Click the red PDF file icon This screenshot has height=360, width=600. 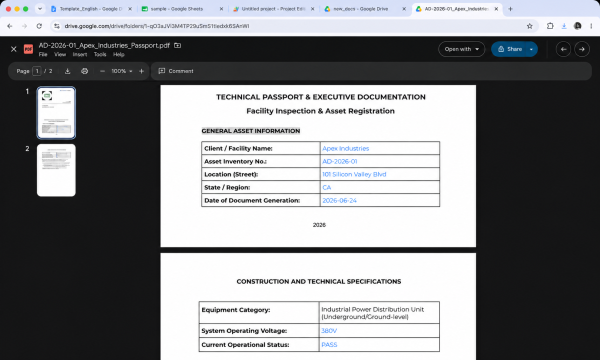(x=28, y=49)
